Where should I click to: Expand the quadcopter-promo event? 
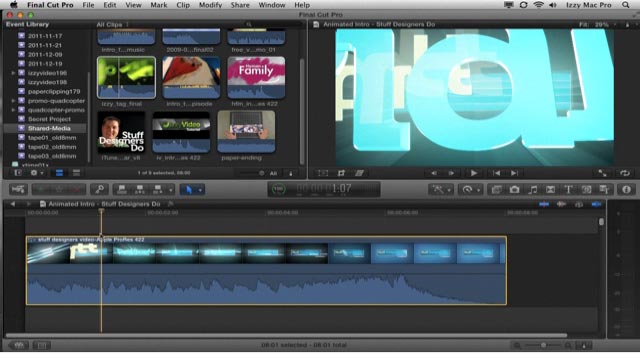[13, 110]
